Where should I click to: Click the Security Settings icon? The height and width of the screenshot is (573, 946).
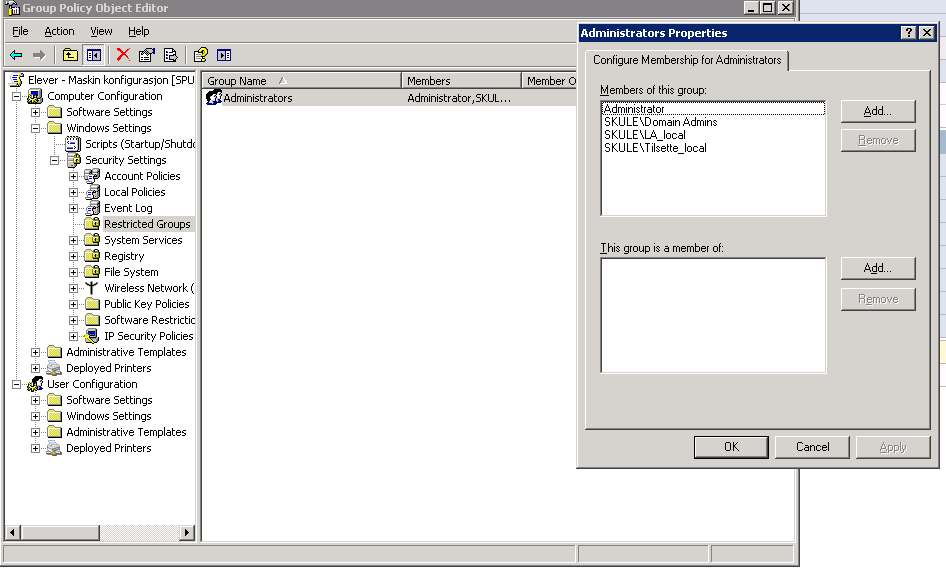point(74,160)
